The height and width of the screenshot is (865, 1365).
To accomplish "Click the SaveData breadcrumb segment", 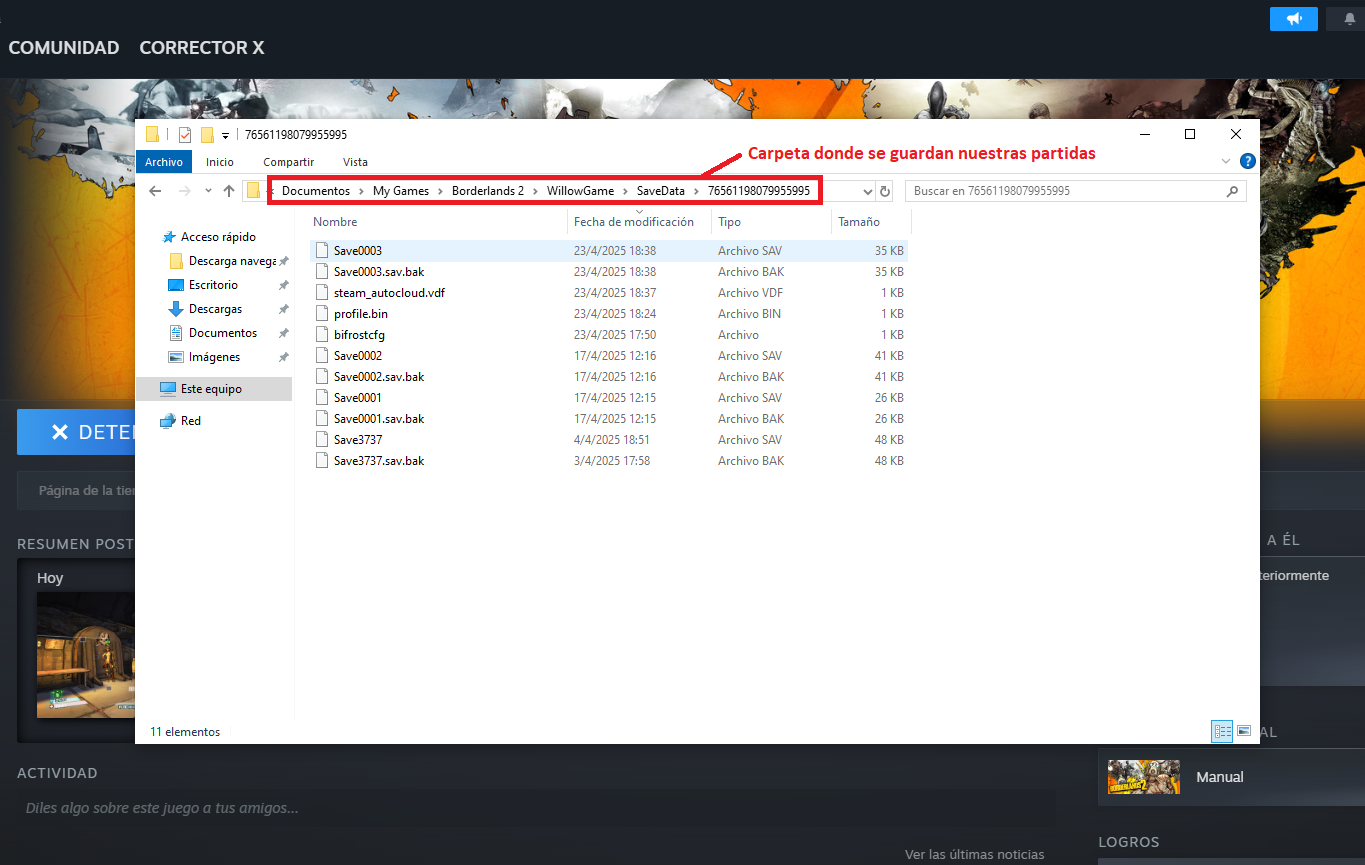I will [661, 191].
